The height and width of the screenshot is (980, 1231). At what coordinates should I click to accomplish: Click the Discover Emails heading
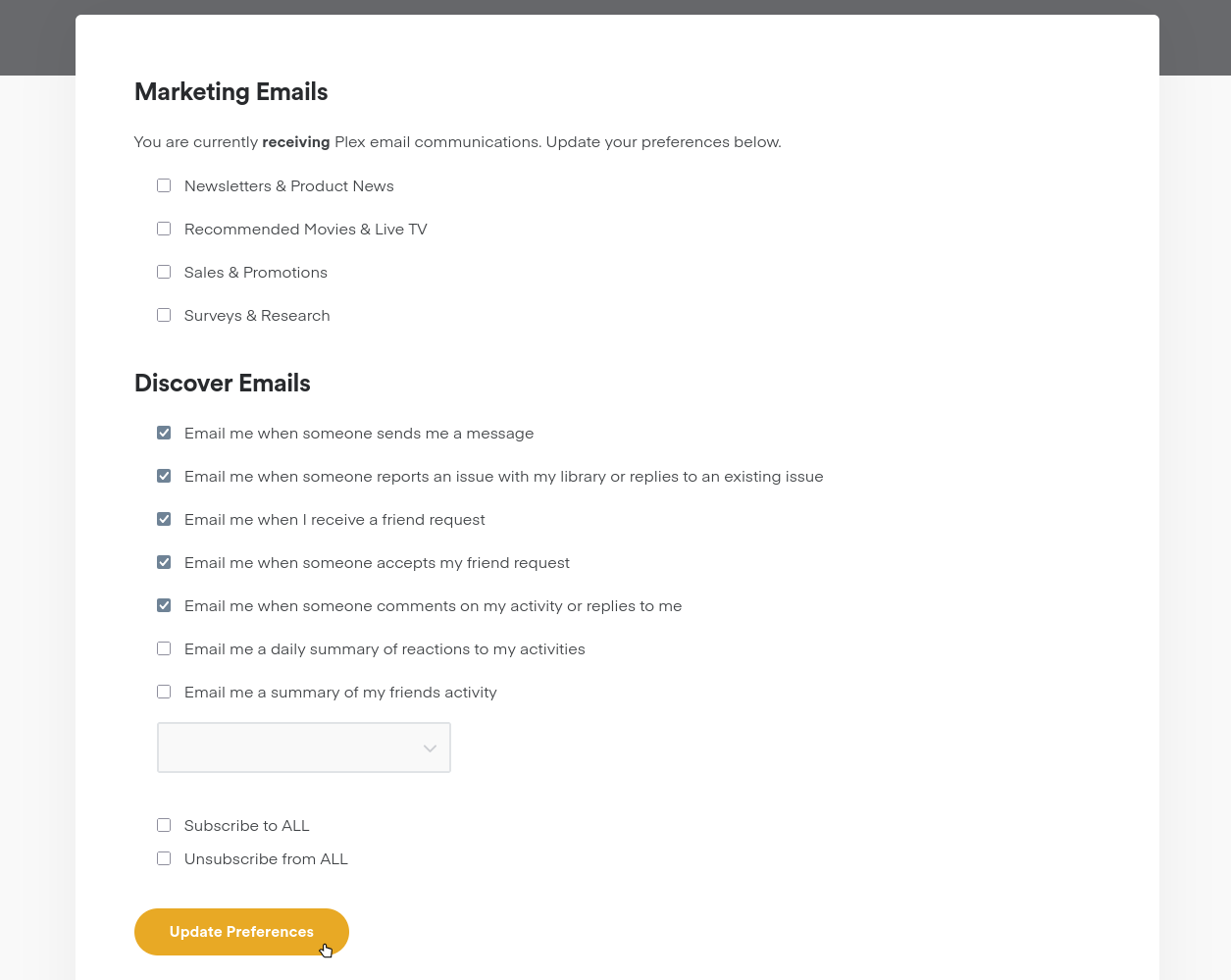223,384
